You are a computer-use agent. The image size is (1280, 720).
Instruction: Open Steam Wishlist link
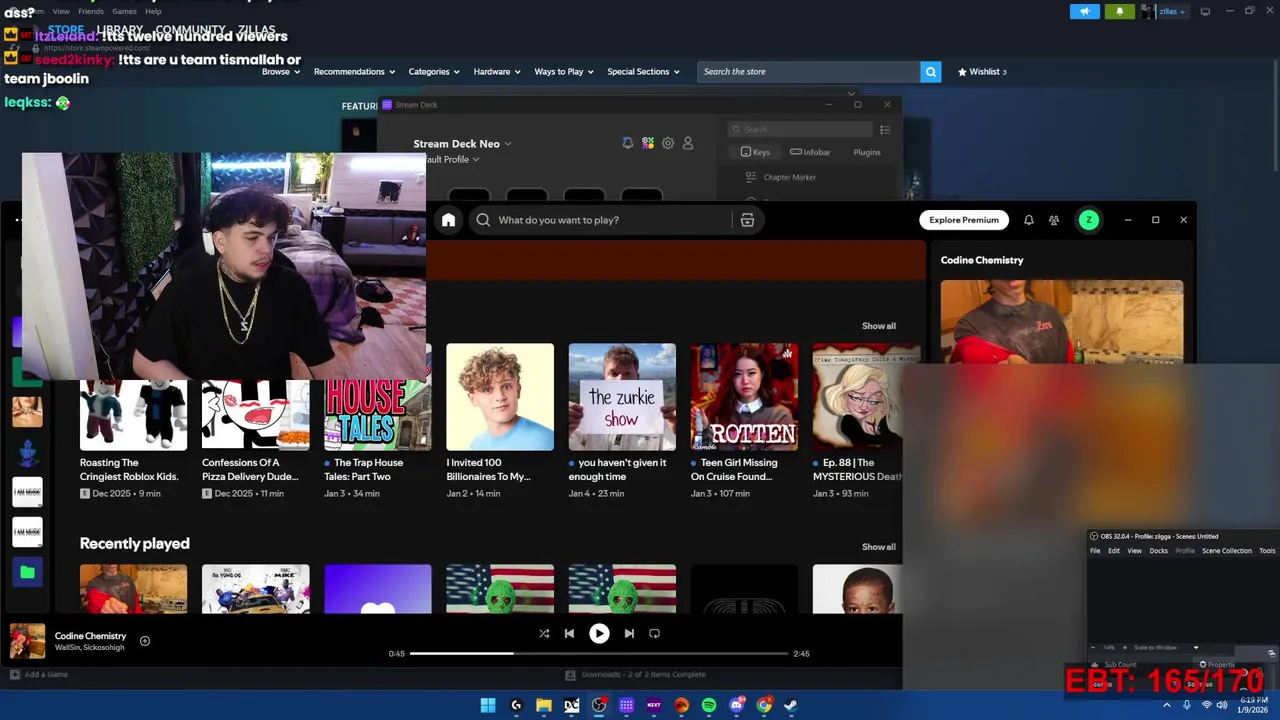981,72
